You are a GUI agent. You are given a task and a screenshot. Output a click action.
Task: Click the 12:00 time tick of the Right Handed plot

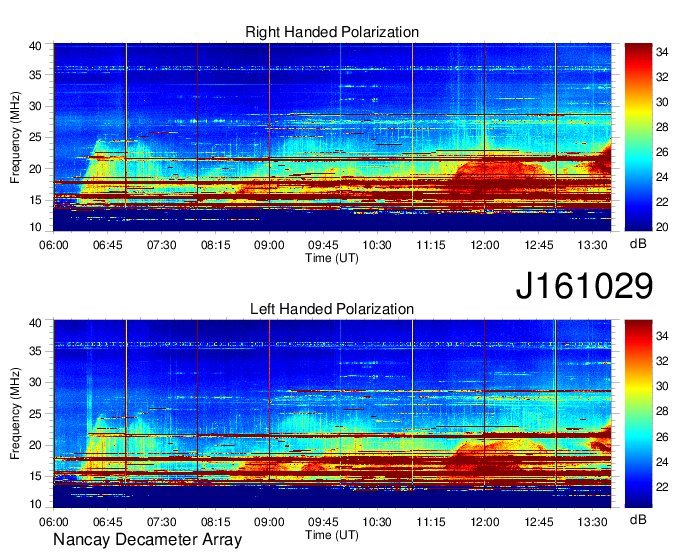click(485, 245)
